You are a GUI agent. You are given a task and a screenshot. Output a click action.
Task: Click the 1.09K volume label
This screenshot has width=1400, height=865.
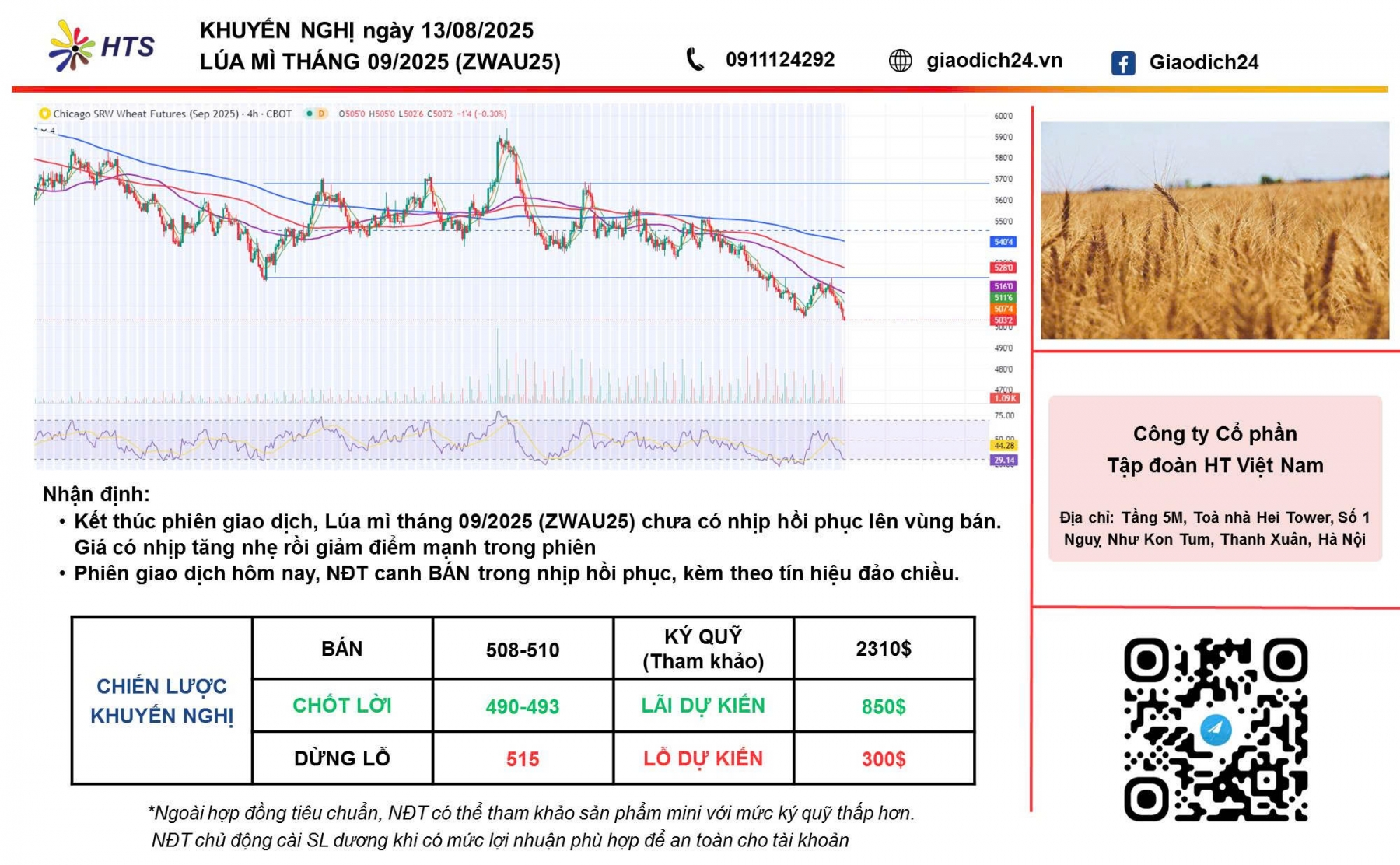1005,398
